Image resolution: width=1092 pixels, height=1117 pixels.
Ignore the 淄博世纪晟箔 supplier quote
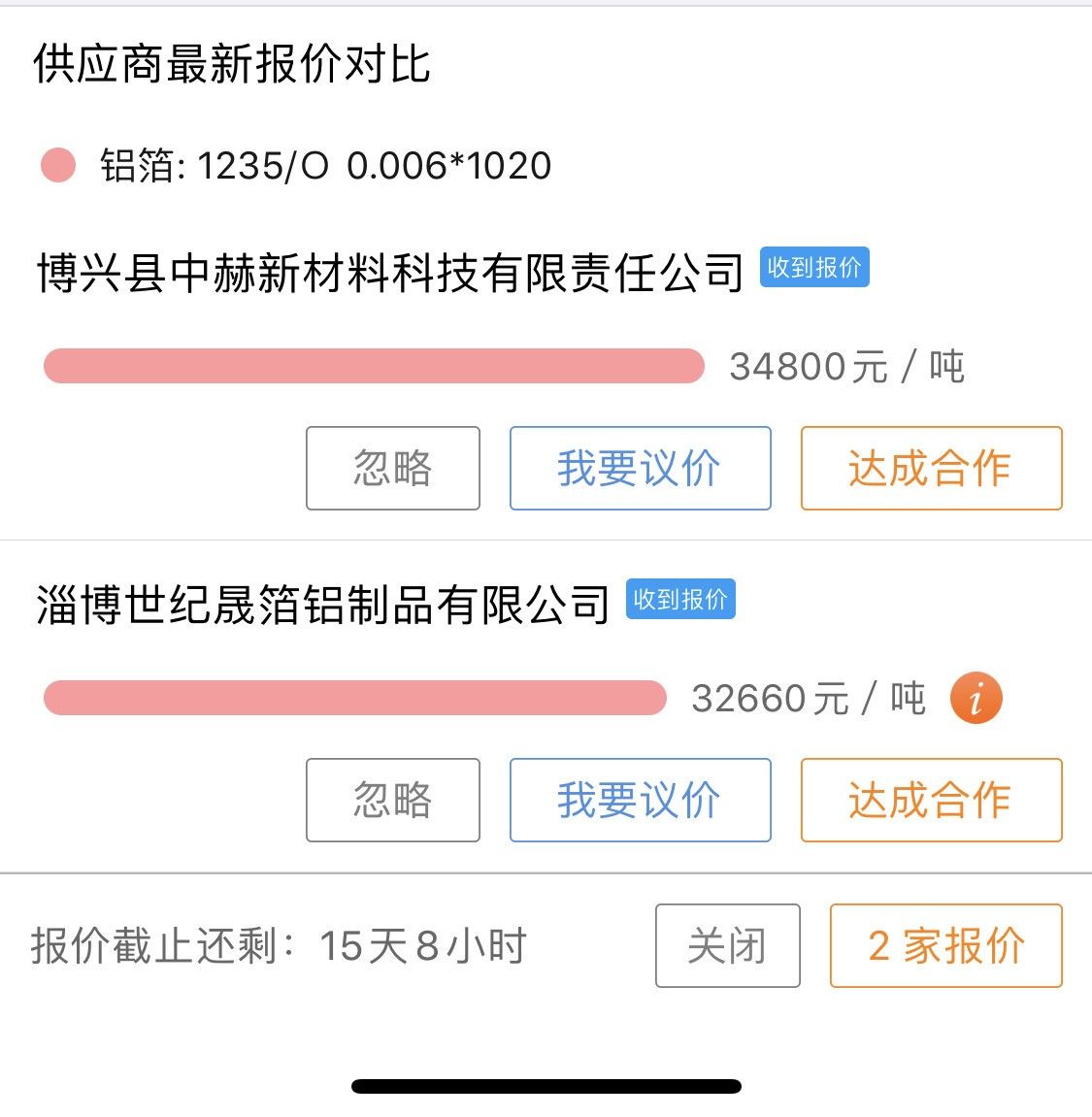point(392,800)
